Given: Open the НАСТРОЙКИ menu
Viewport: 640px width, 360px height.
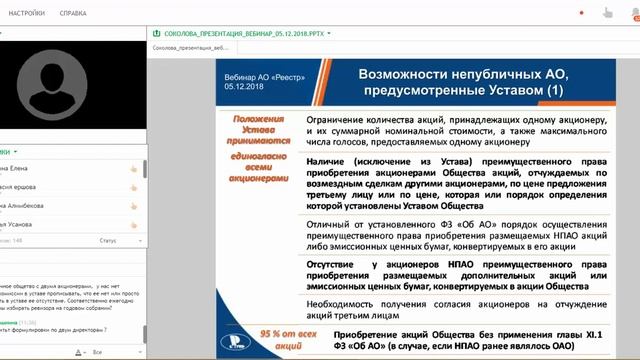Looking at the screenshot, I should pos(27,13).
